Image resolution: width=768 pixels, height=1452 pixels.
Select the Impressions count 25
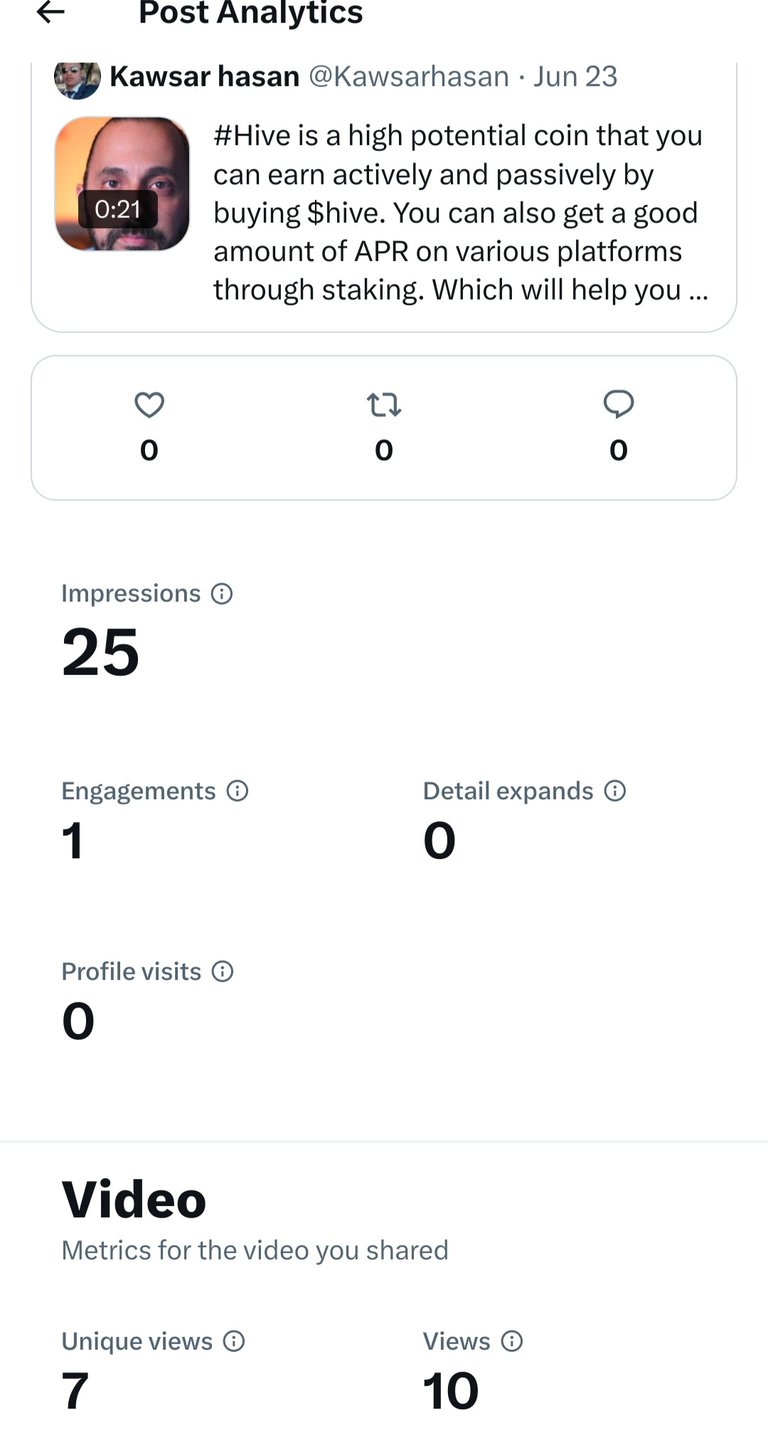click(100, 654)
